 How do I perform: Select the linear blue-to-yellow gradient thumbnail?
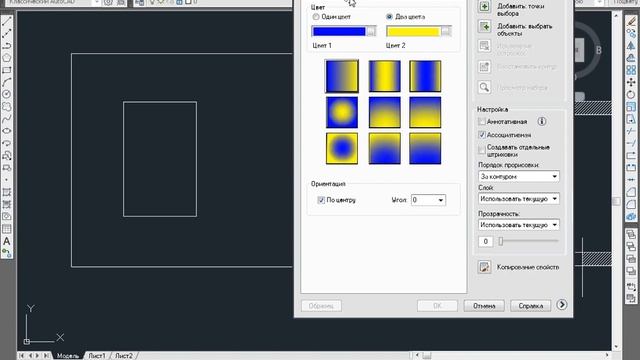tap(342, 76)
